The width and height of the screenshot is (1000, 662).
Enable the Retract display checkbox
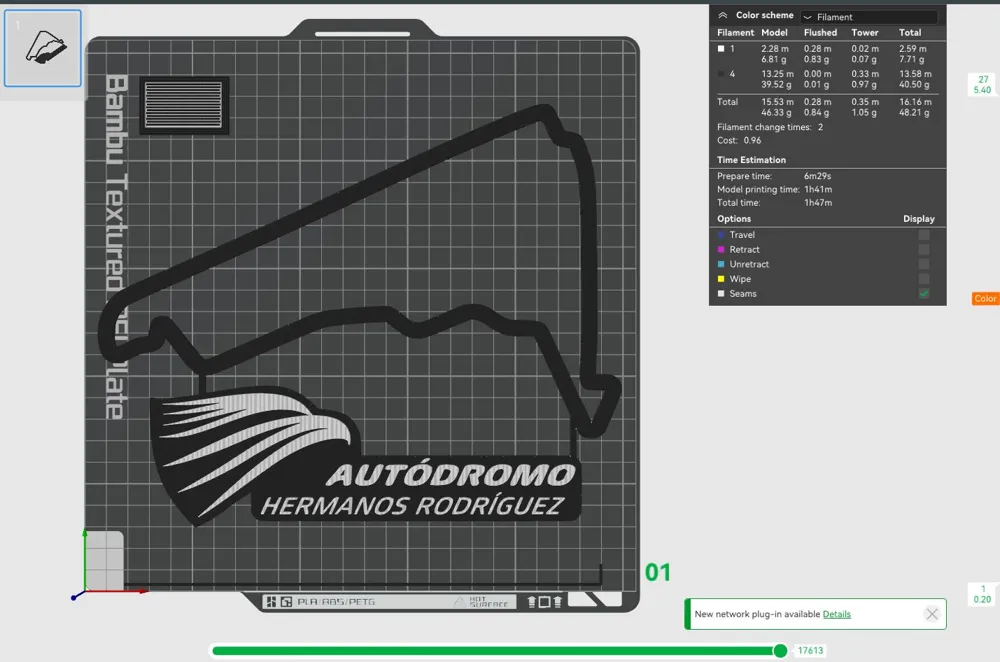point(924,249)
